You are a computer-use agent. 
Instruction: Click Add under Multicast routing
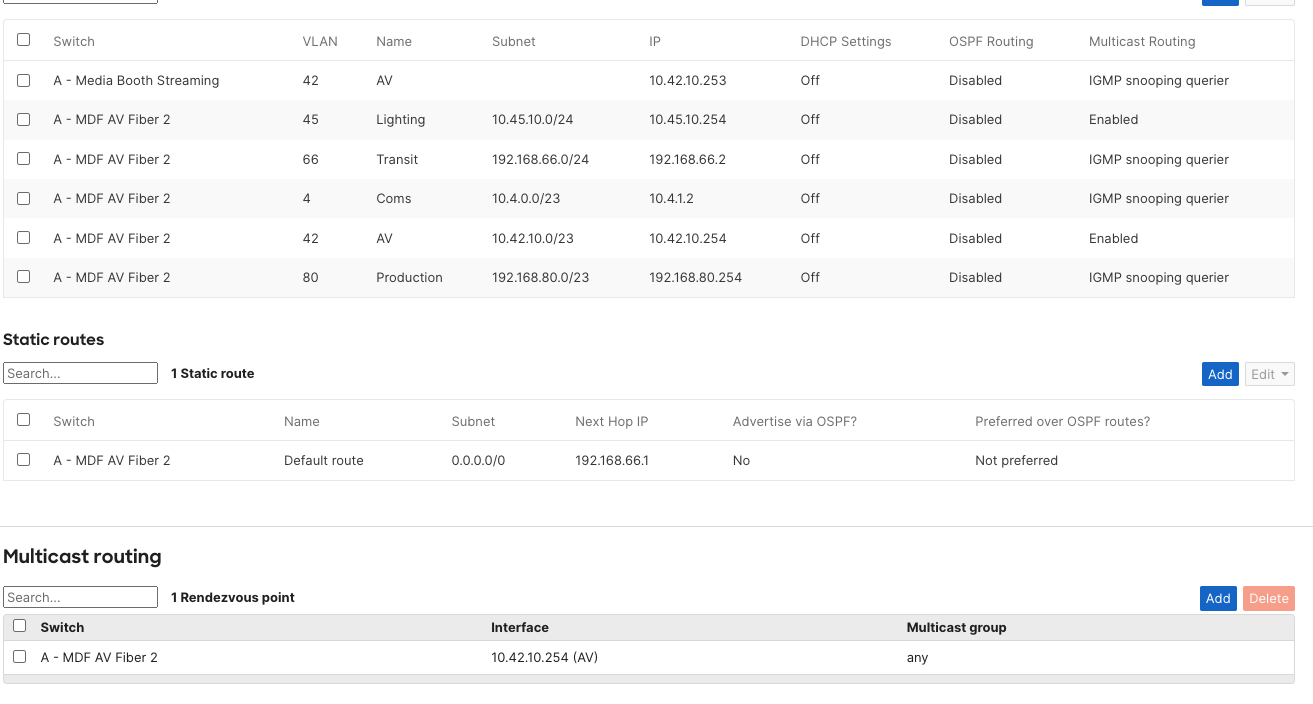[1218, 598]
